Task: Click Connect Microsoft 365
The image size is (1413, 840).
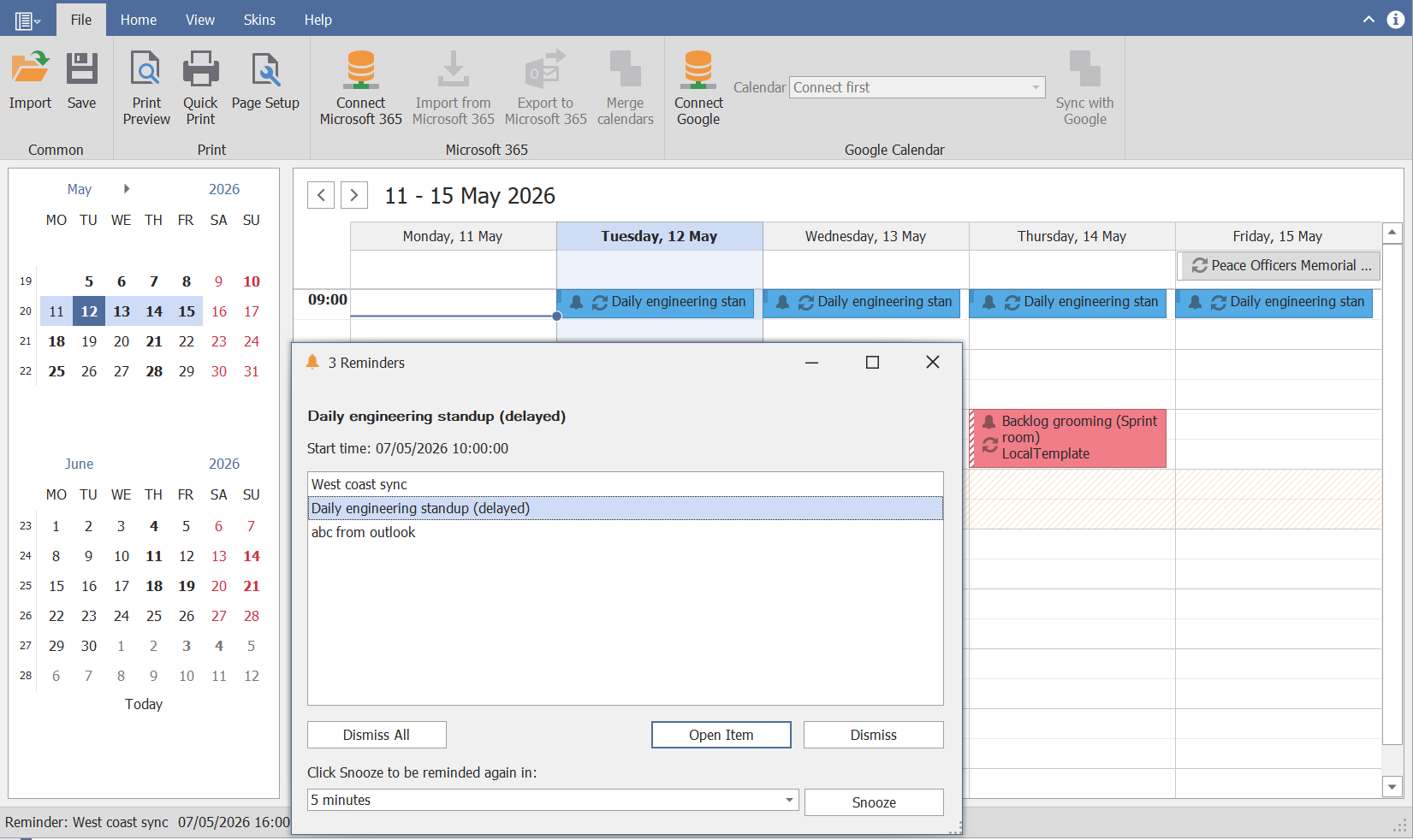Action: 360,86
